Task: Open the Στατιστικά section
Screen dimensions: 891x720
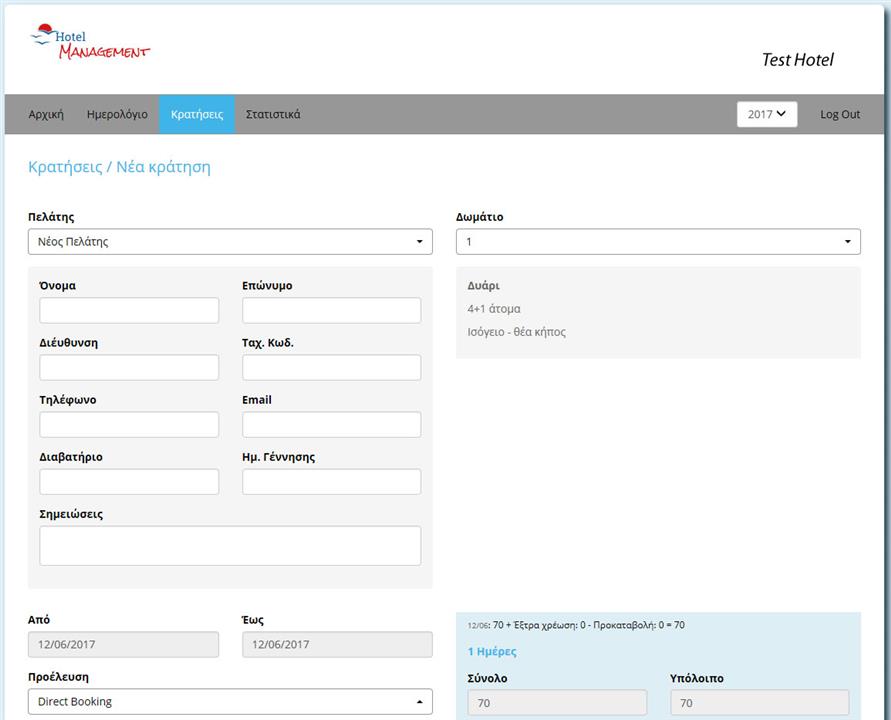Action: coord(273,114)
